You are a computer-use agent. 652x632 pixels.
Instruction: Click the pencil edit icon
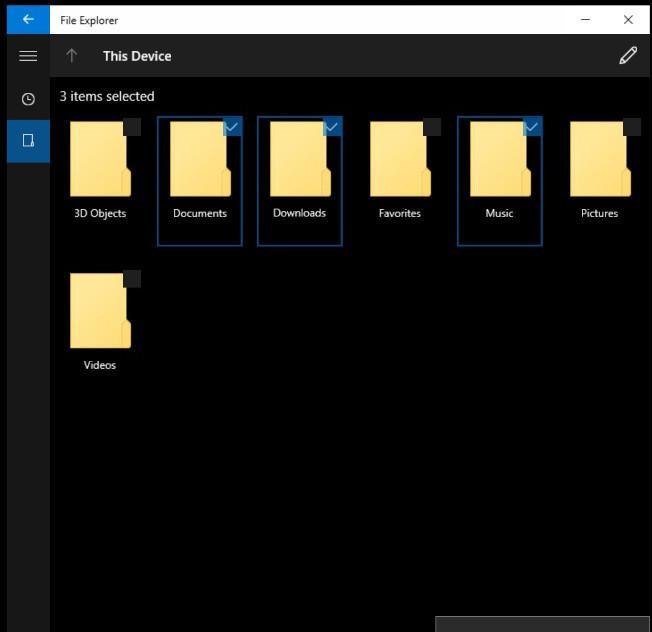click(628, 55)
